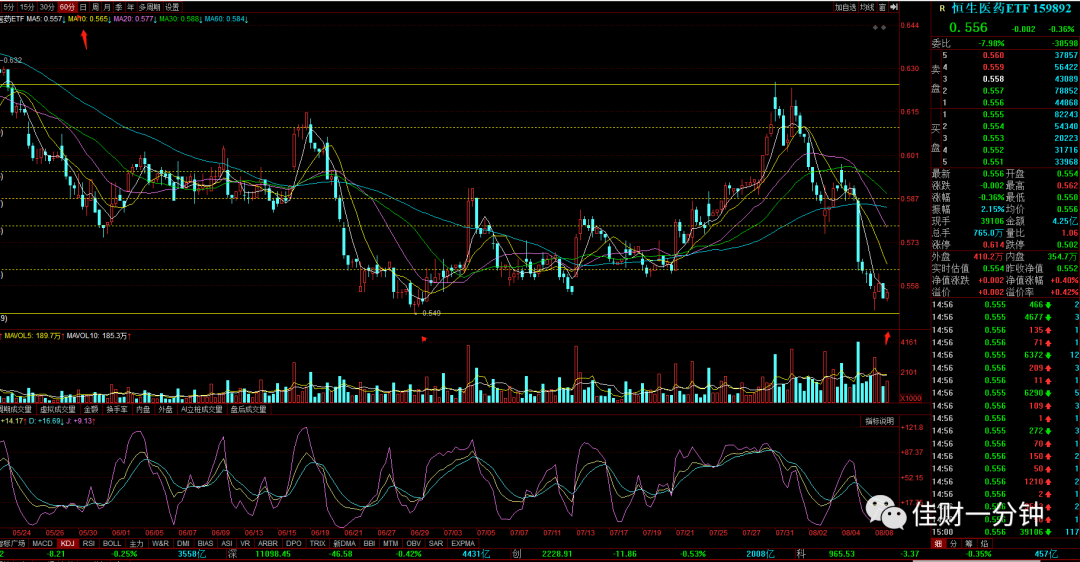This screenshot has height=562, width=1080.
Task: Select DMI indicator tab
Action: tap(183, 543)
